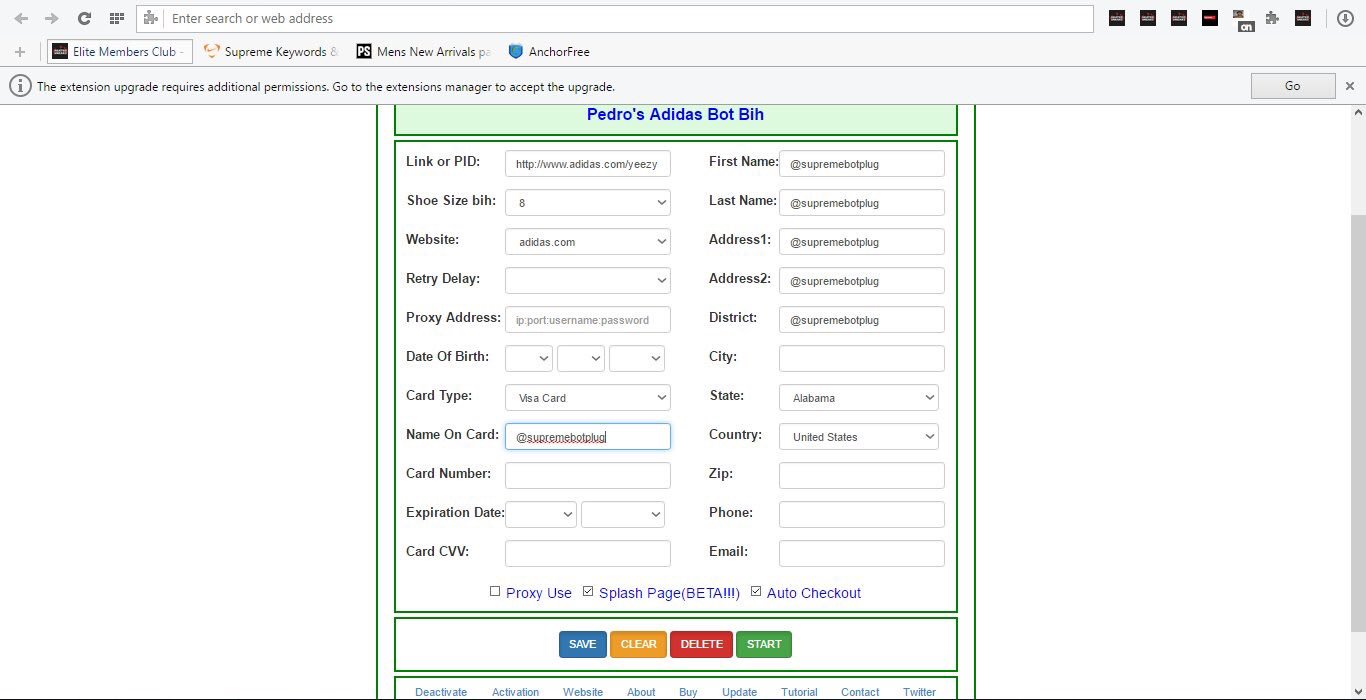Screen dimensions: 1366x700
Task: Toggle the Proxy Use checkbox
Action: [x=495, y=591]
